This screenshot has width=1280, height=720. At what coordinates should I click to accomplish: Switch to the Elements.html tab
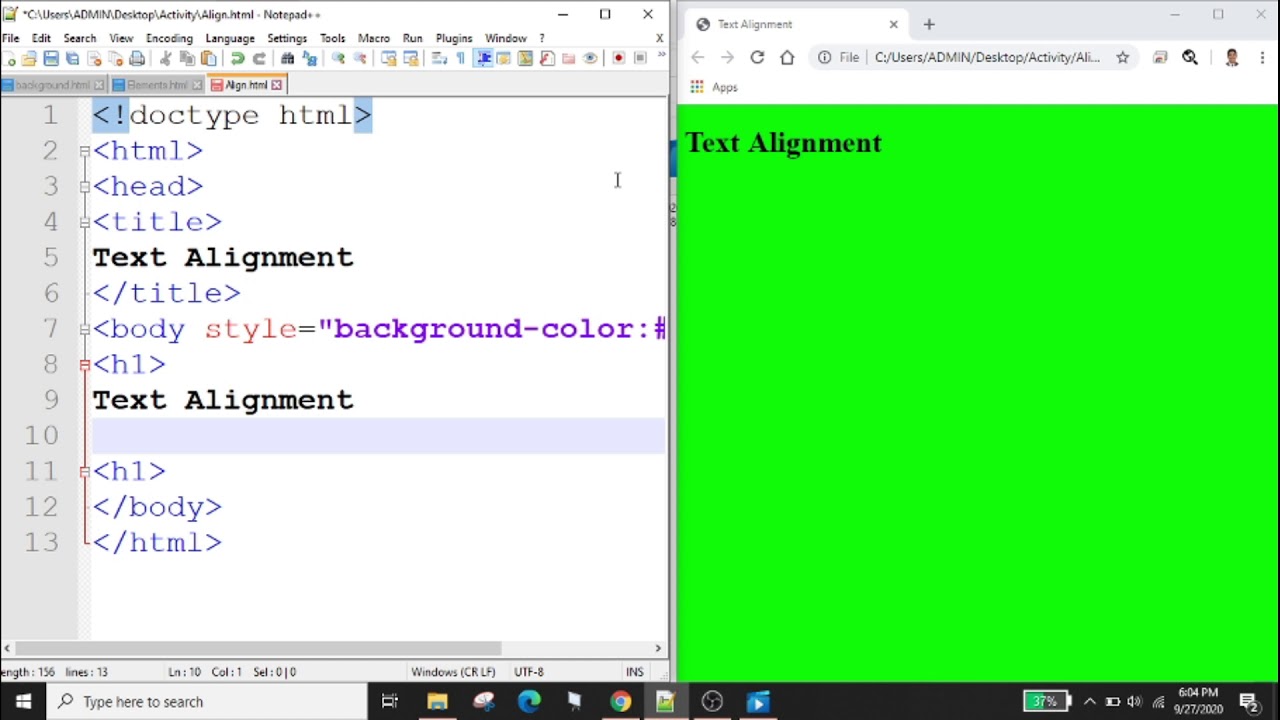[156, 85]
